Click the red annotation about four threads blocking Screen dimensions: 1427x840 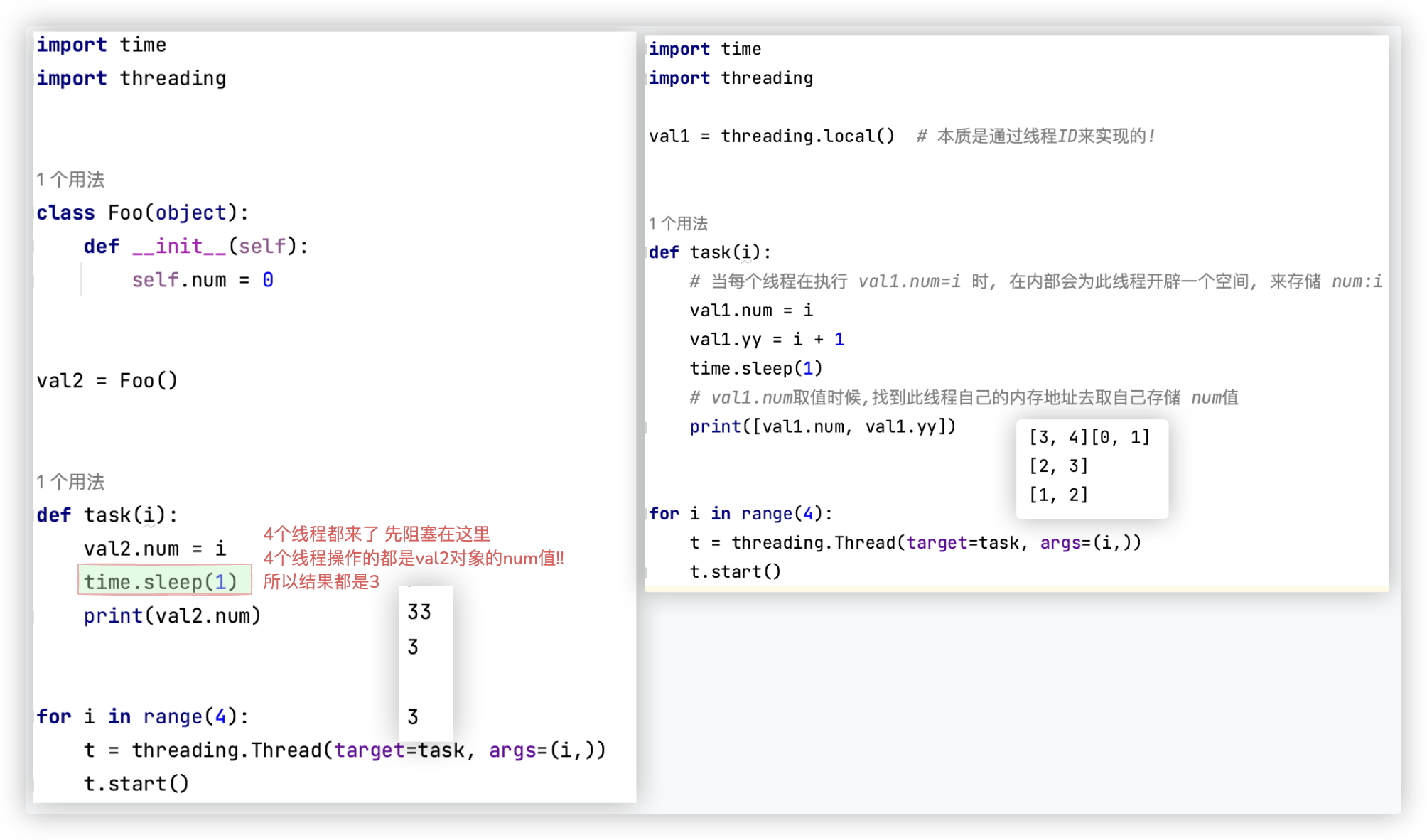click(x=377, y=534)
